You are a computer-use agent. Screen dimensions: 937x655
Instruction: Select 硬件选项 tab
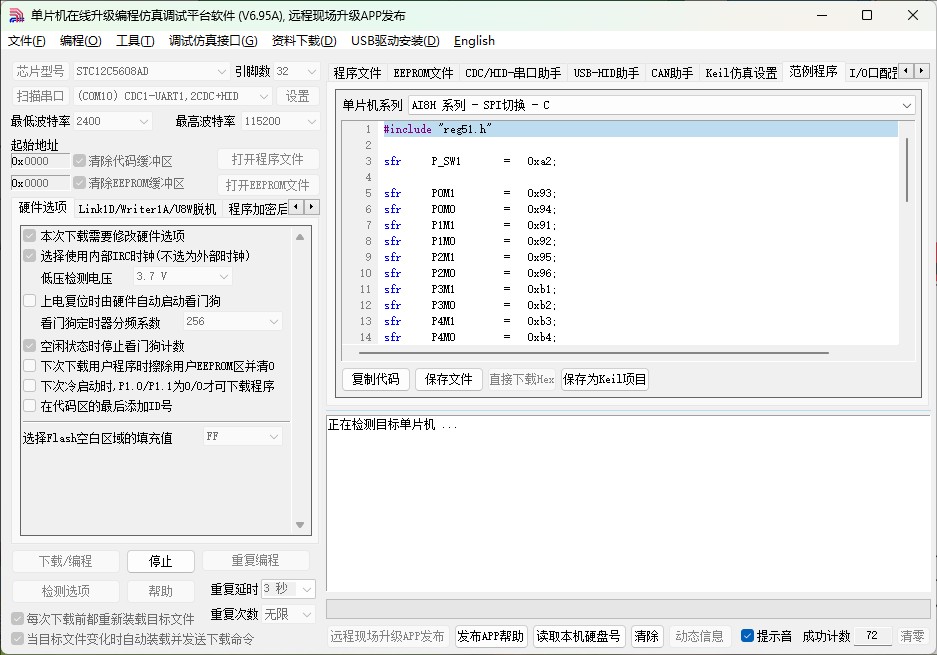[42, 207]
